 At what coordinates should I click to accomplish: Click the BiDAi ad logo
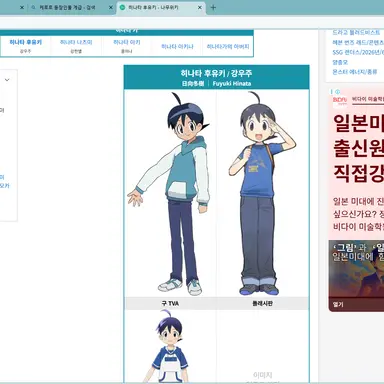pyautogui.click(x=340, y=100)
